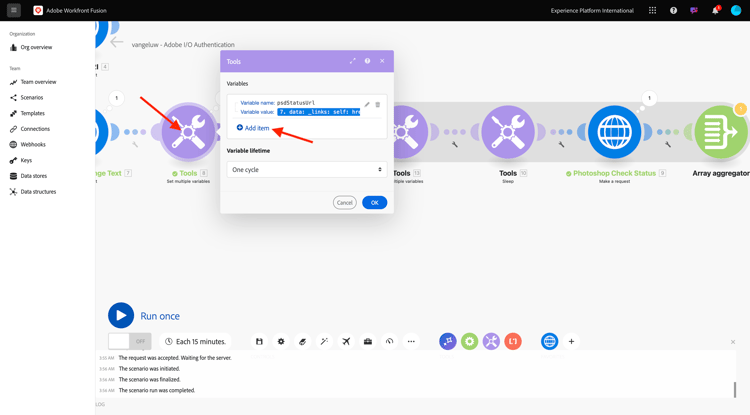Click the Array aggregator green module
The image size is (750, 415).
(721, 132)
